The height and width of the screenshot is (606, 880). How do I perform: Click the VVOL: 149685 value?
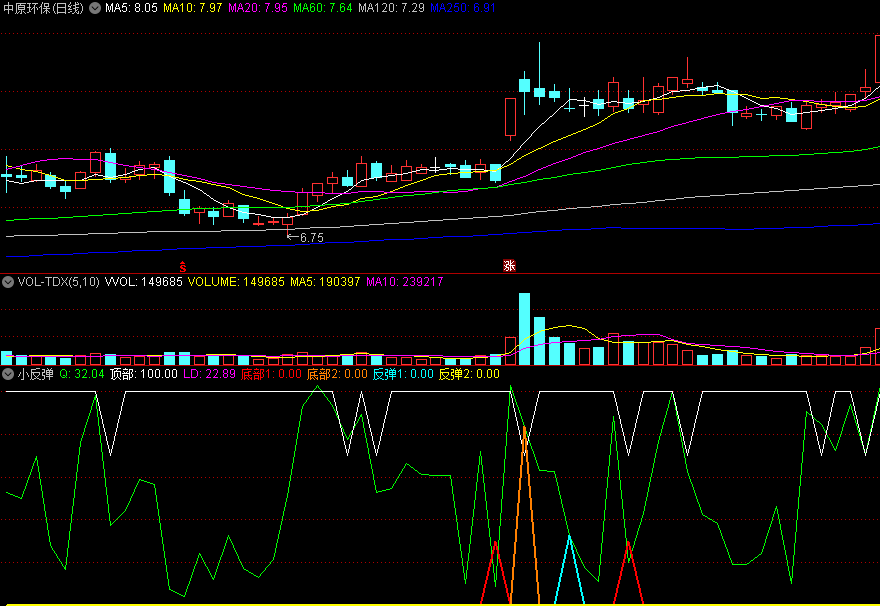(x=144, y=282)
